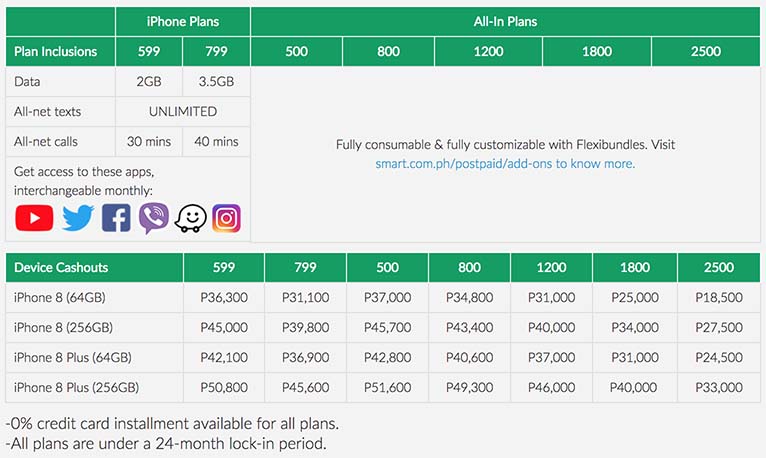Viewport: 766px width, 458px height.
Task: Click the YouTube app icon
Action: (34, 218)
